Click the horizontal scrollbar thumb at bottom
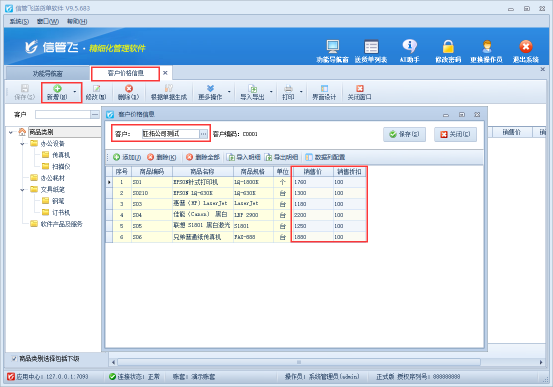The height and width of the screenshot is (387, 553). [299, 362]
